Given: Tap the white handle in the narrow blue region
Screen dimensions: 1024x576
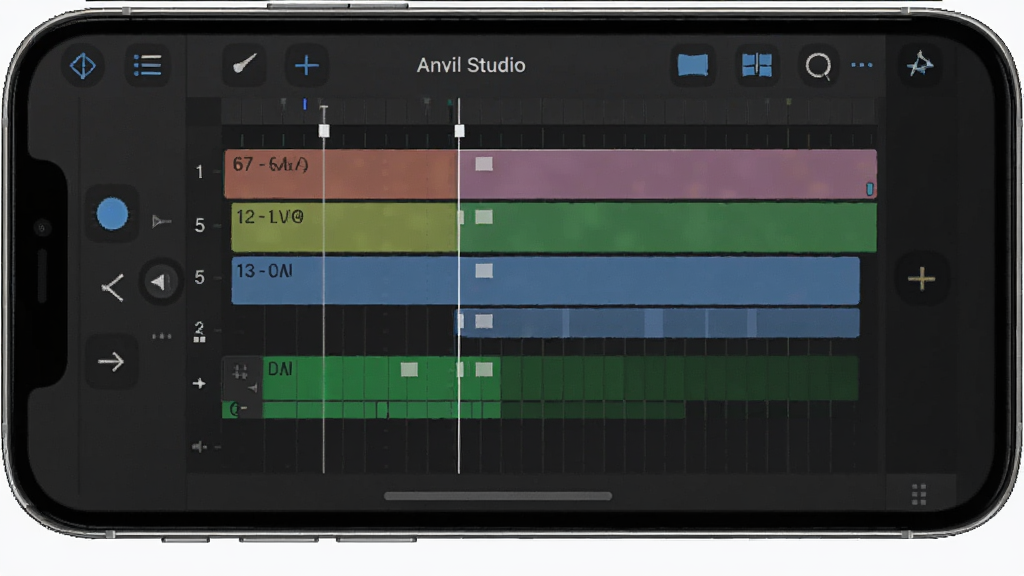Looking at the screenshot, I should click(x=484, y=321).
